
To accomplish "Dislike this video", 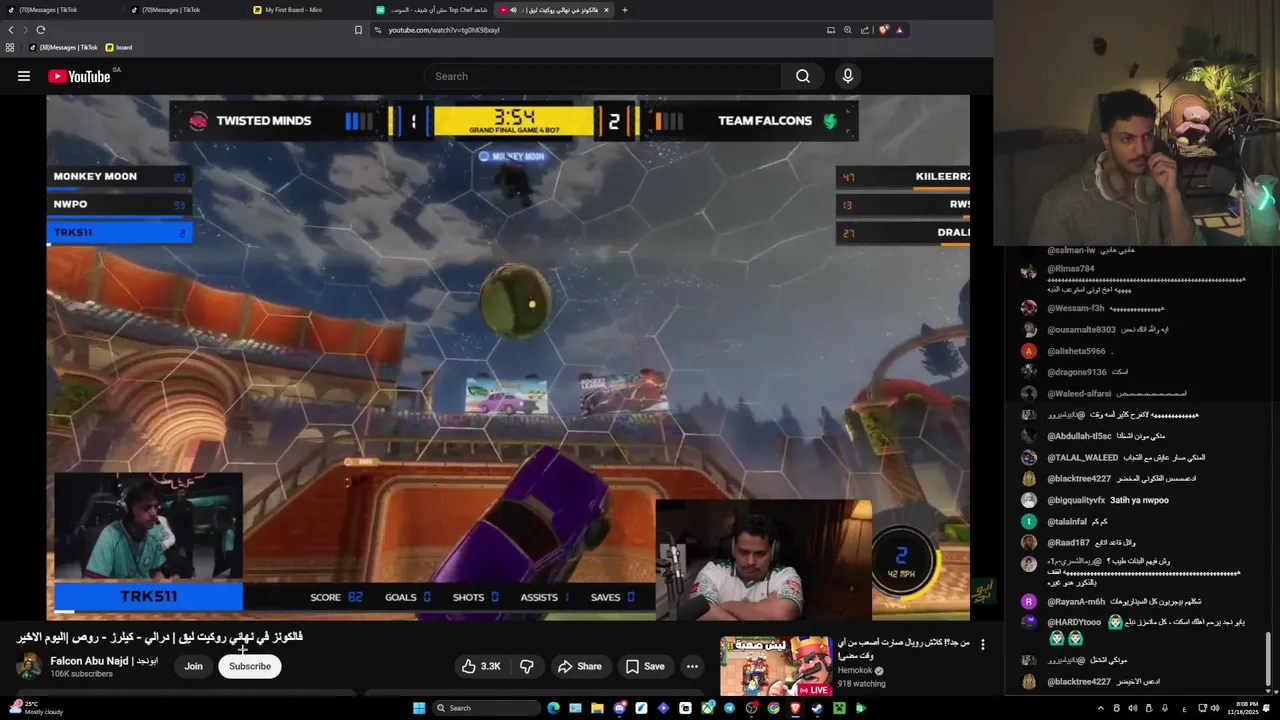I will coord(527,666).
